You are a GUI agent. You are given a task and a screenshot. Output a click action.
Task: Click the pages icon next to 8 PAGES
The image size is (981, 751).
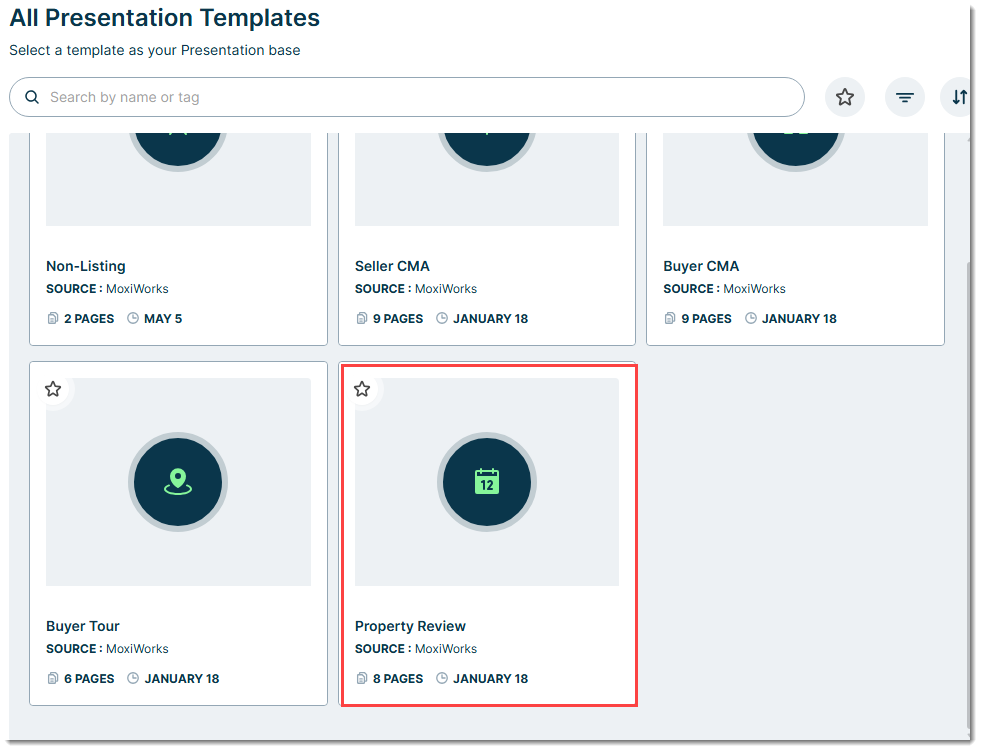[x=362, y=678]
